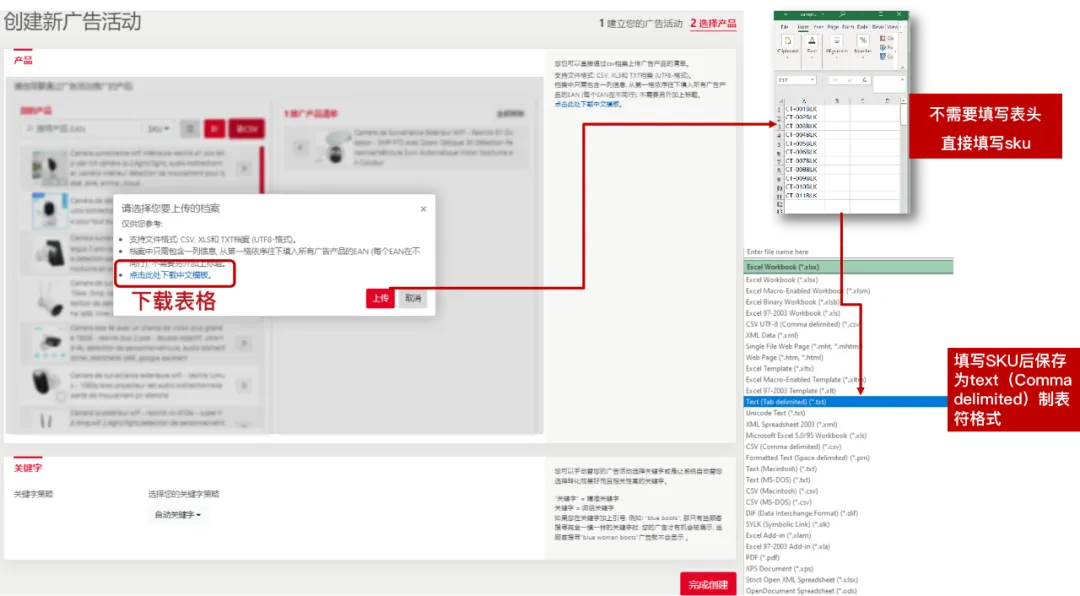Click the Format as Table icon in Excel
Screen dimensions: 1080x596
tap(882, 48)
